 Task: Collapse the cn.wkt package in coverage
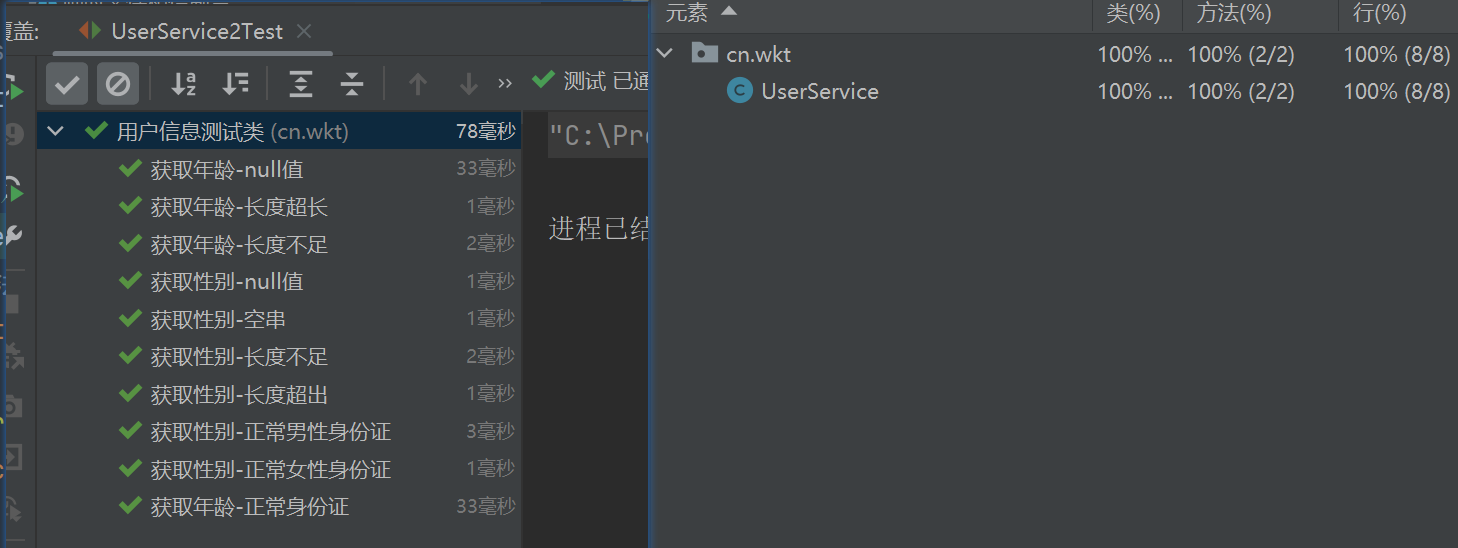click(x=666, y=54)
